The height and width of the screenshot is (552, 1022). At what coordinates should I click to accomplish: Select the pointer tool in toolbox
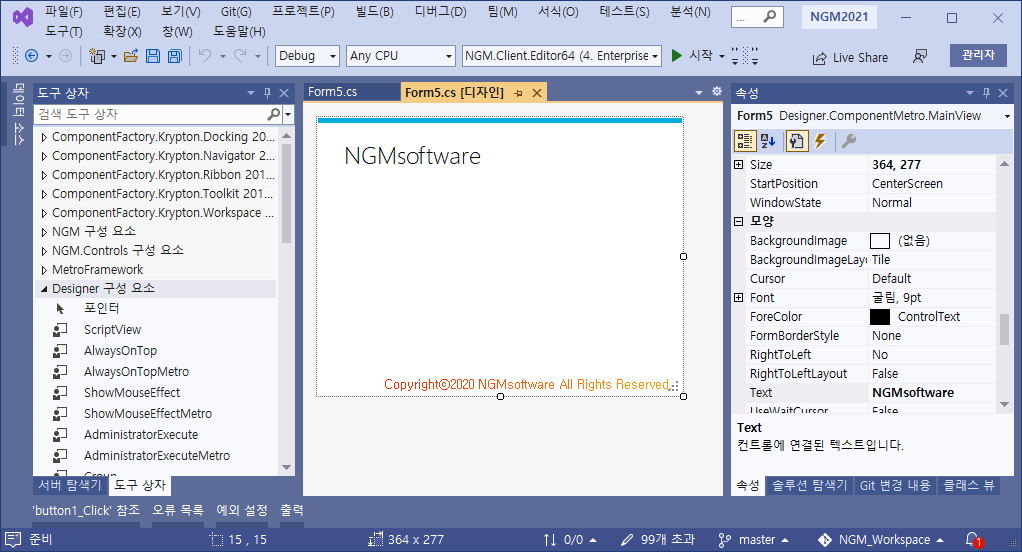click(101, 308)
